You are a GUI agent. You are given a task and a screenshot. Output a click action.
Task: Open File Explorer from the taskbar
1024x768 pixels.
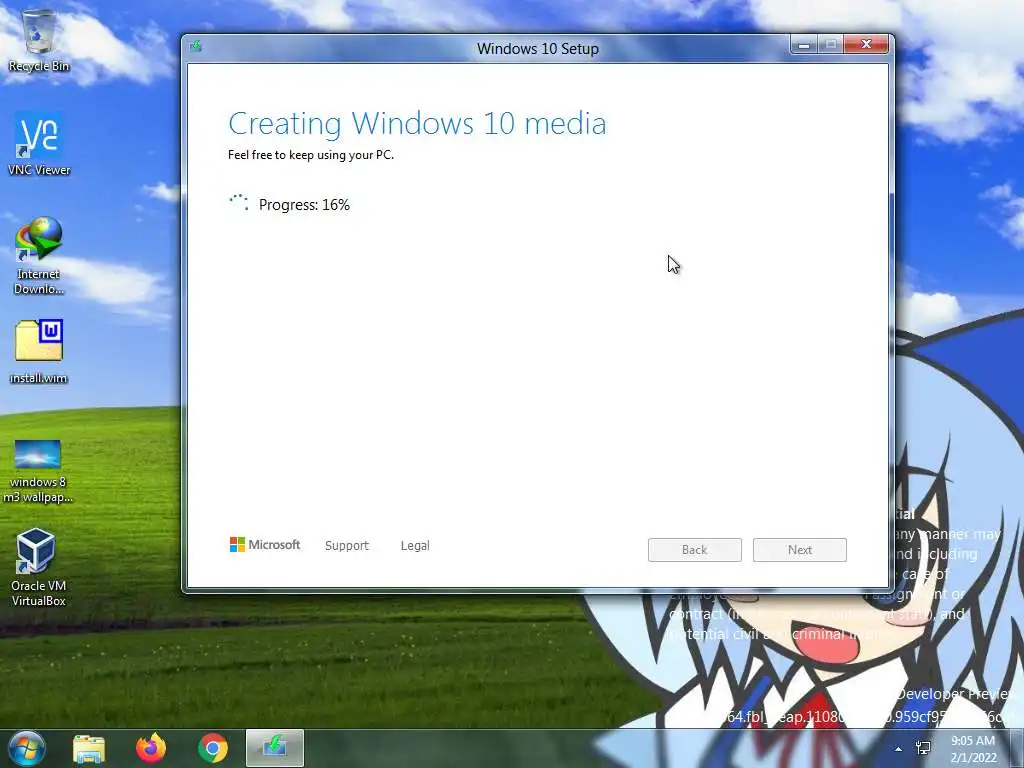(89, 749)
